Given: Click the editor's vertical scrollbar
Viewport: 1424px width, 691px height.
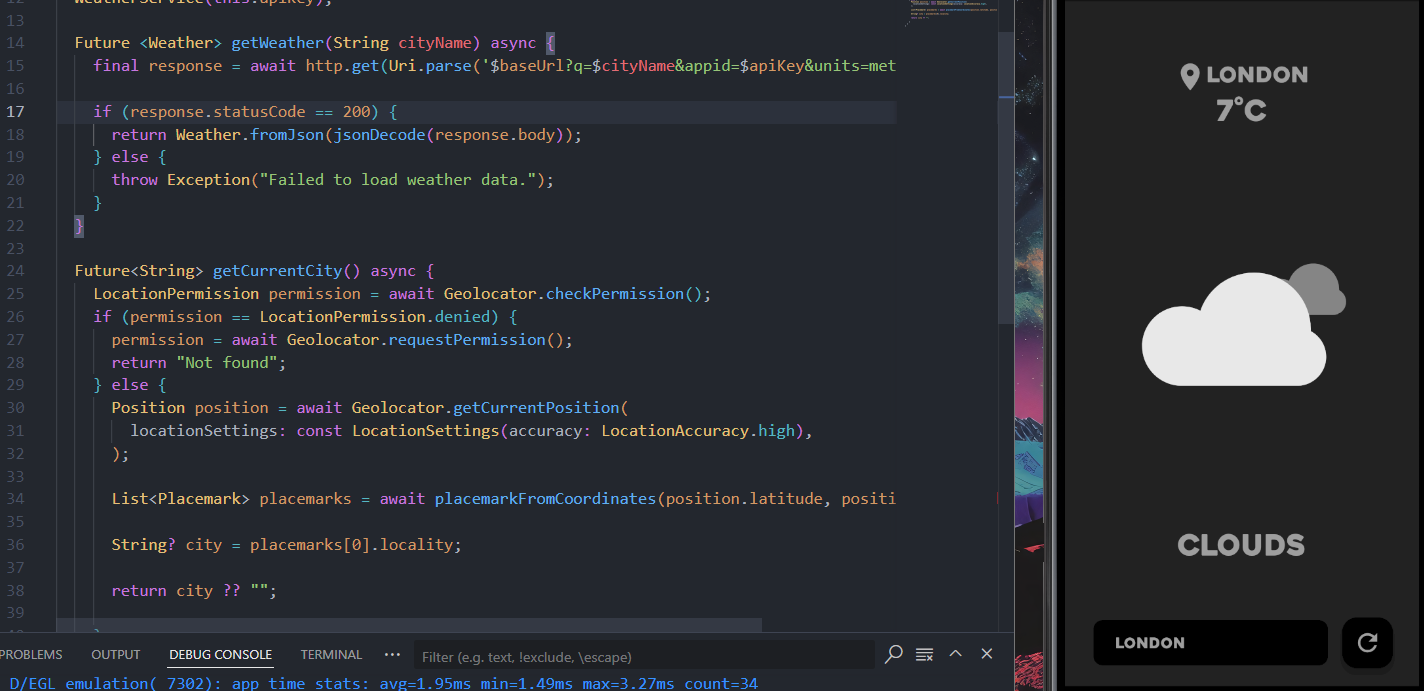Looking at the screenshot, I should [1006, 300].
